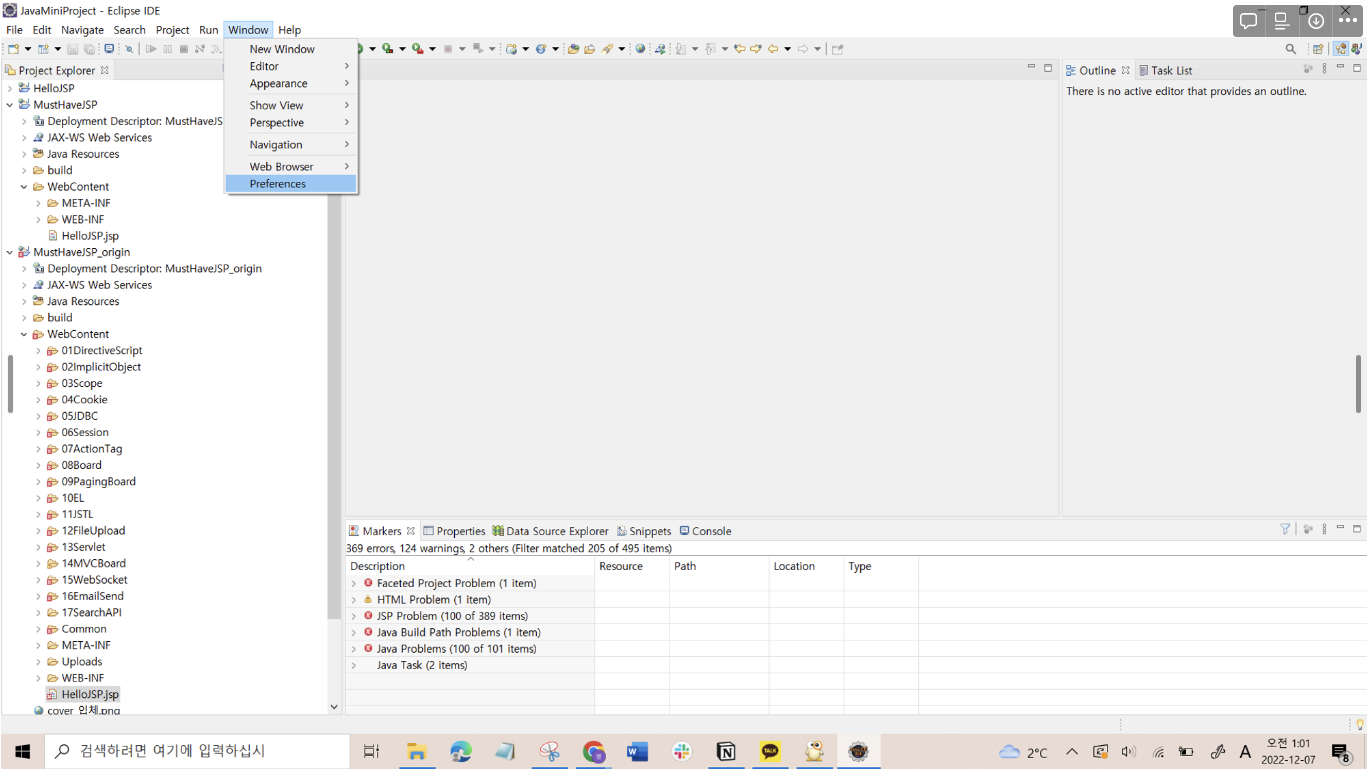Open Chrome in taskbar
The width and height of the screenshot is (1367, 772).
point(594,751)
